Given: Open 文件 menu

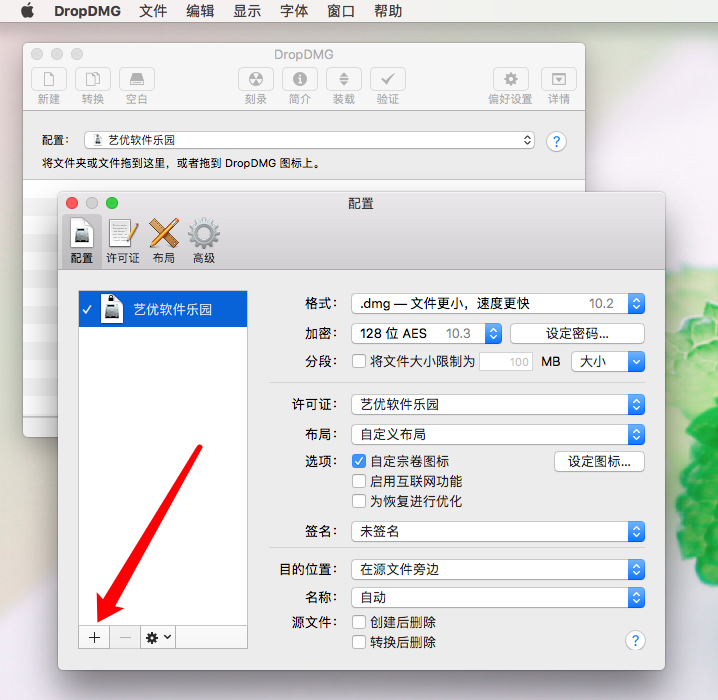Looking at the screenshot, I should pyautogui.click(x=153, y=11).
